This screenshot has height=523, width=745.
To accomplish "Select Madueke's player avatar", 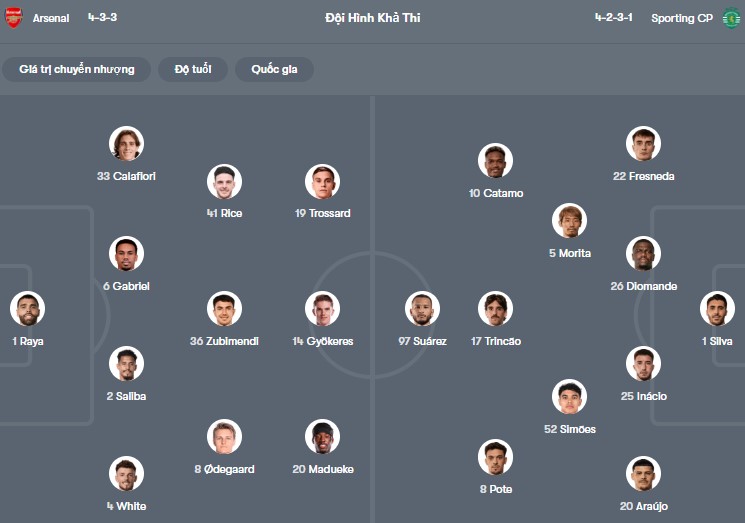I will [323, 437].
